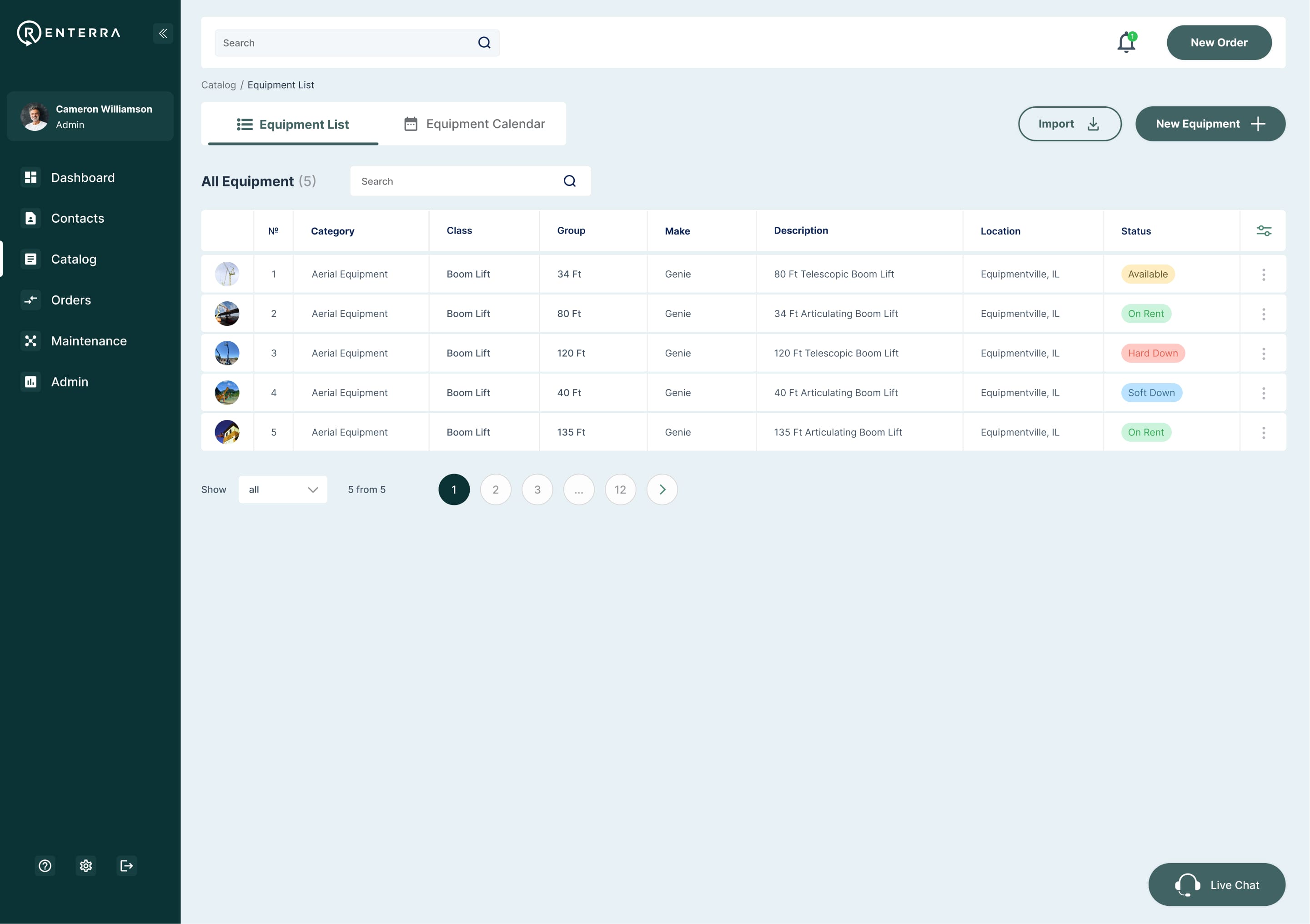Click the Admin chart icon
Viewport: 1310px width, 924px height.
[x=31, y=382]
